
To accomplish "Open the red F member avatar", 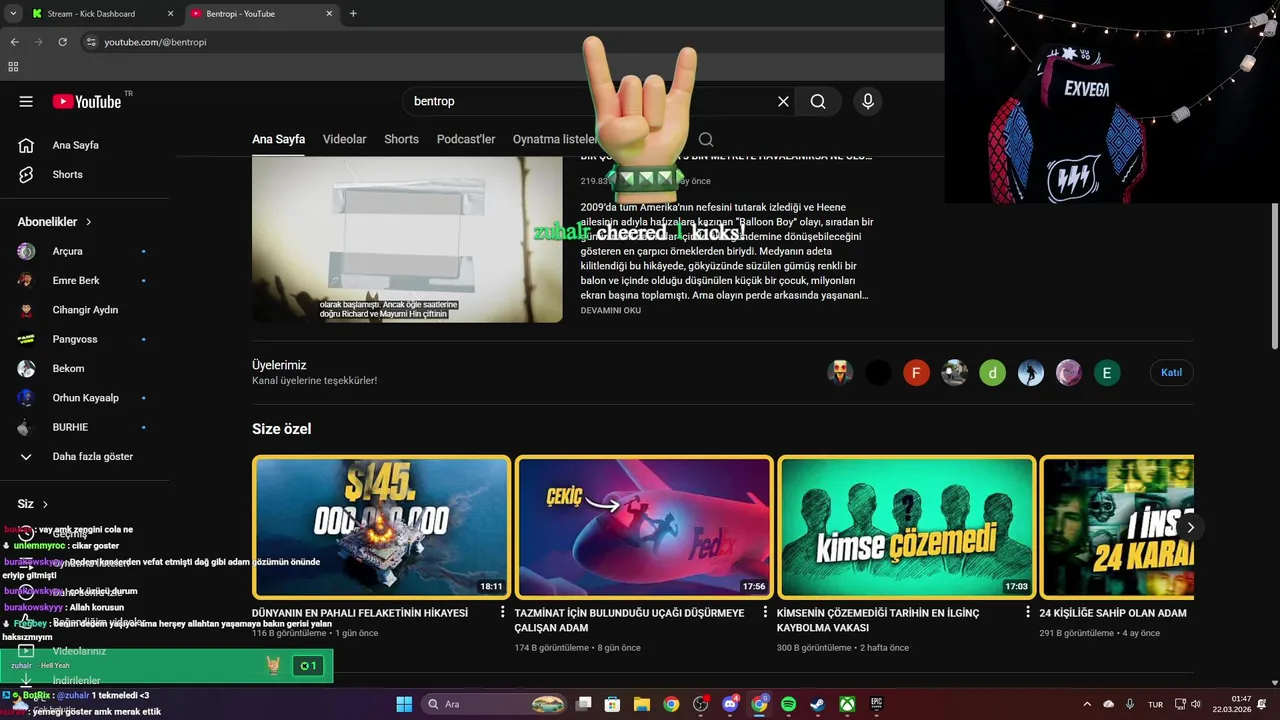I will [x=916, y=374].
